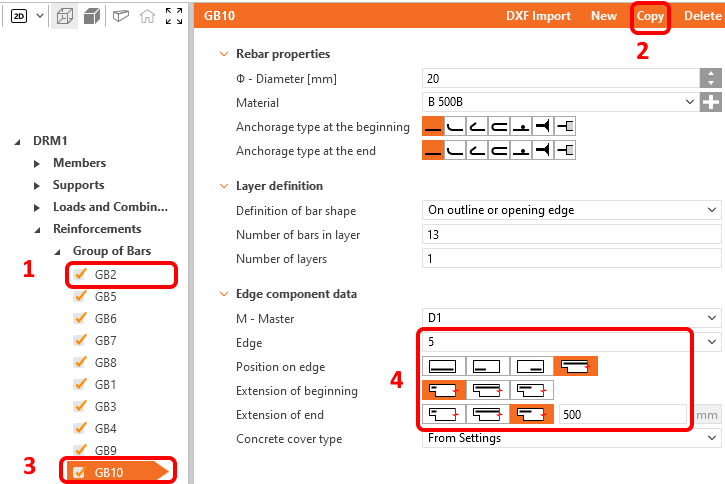The height and width of the screenshot is (484, 725).
Task: Switch to wireframe cube view
Action: [65, 16]
